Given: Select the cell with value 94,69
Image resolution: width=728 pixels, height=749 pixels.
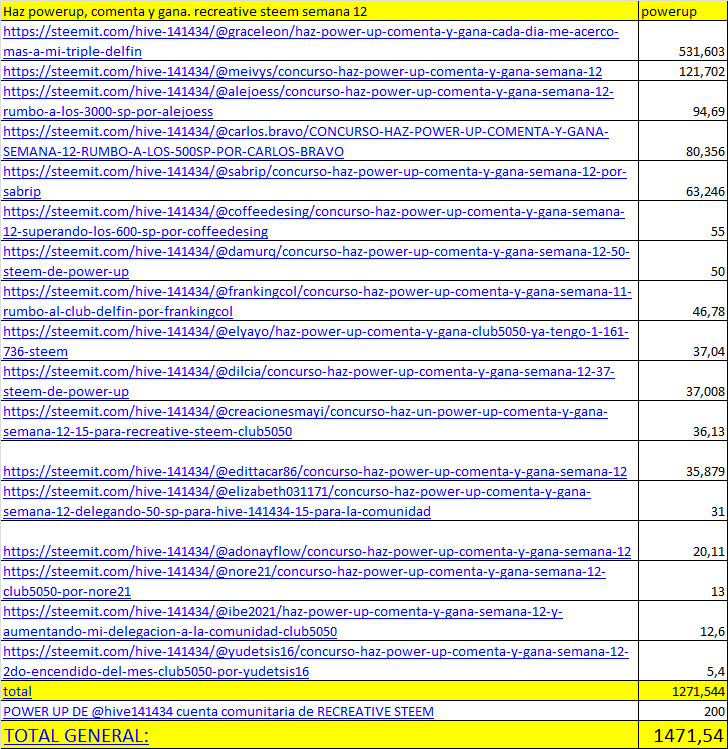Looking at the screenshot, I should pos(683,101).
